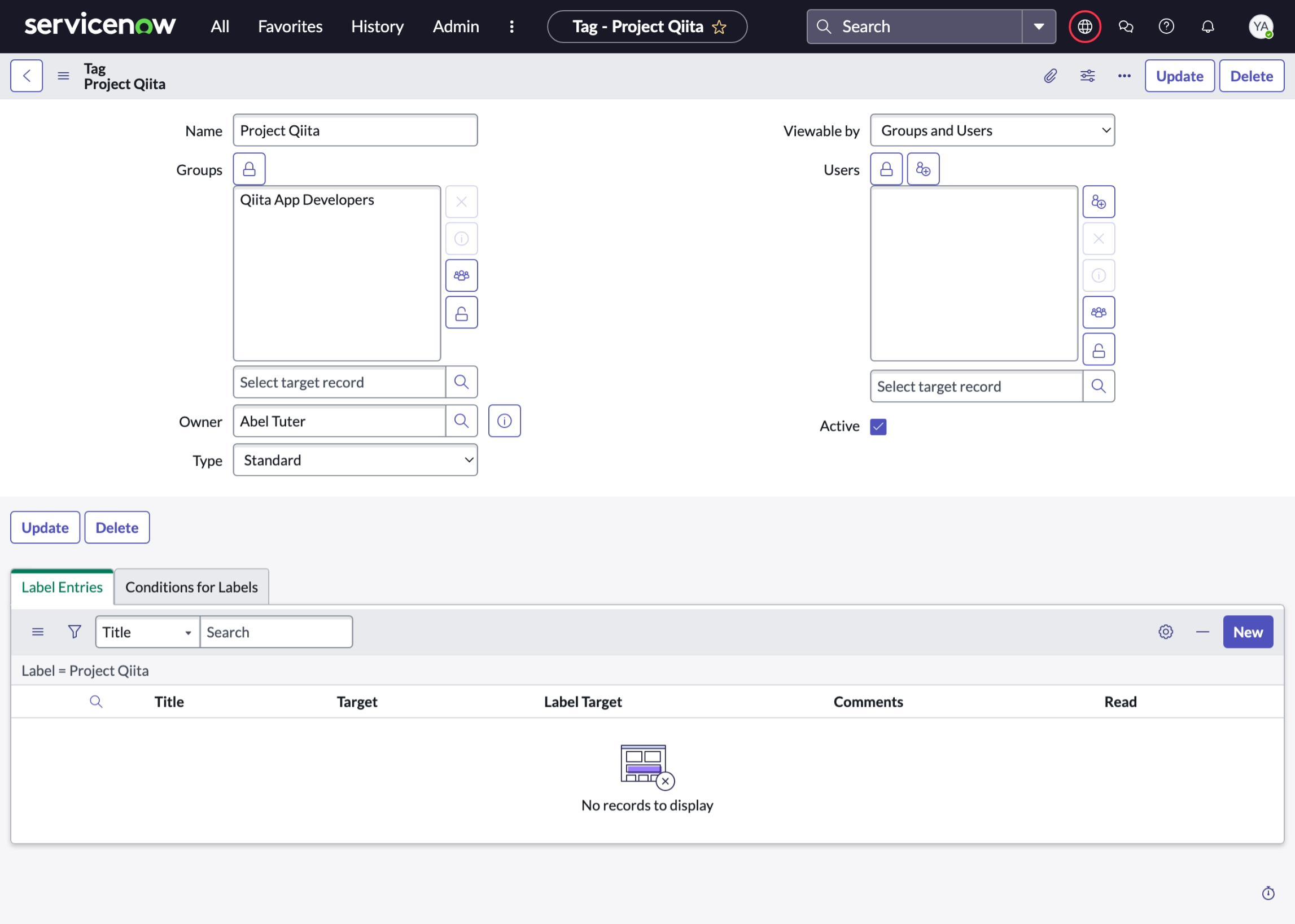Open the Type dropdown showing Standard
This screenshot has height=924, width=1295.
[355, 459]
